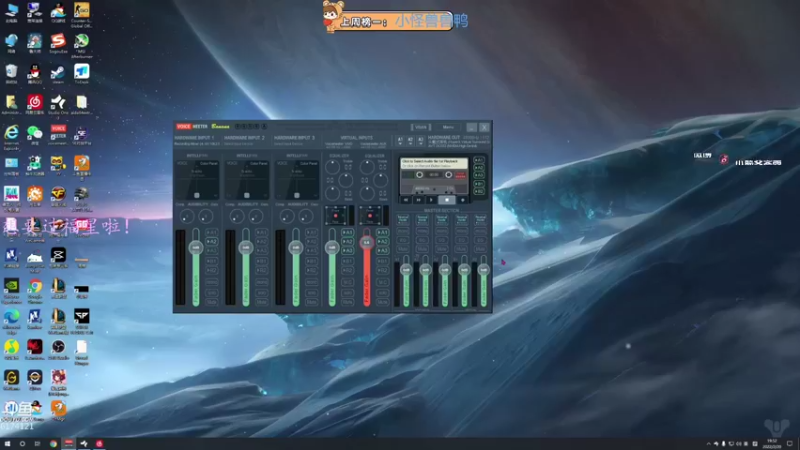Click the Hardware Input 1 fader knob

(x=195, y=247)
